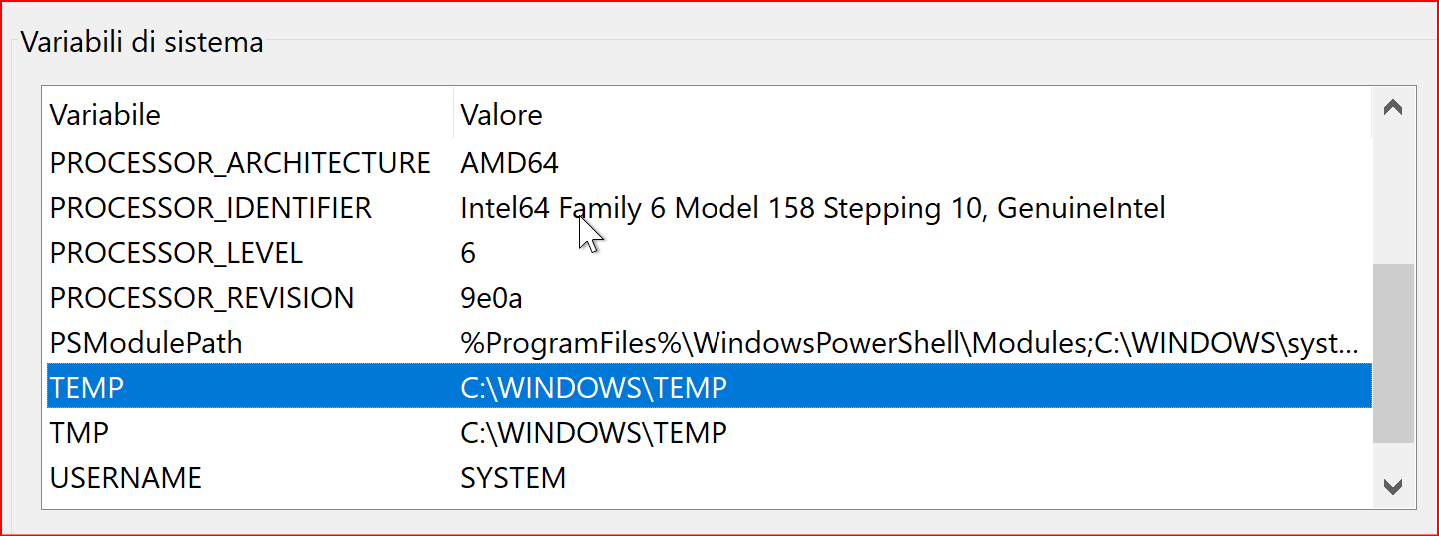Click the PSModulePath value text
This screenshot has height=536, width=1439.
click(910, 344)
